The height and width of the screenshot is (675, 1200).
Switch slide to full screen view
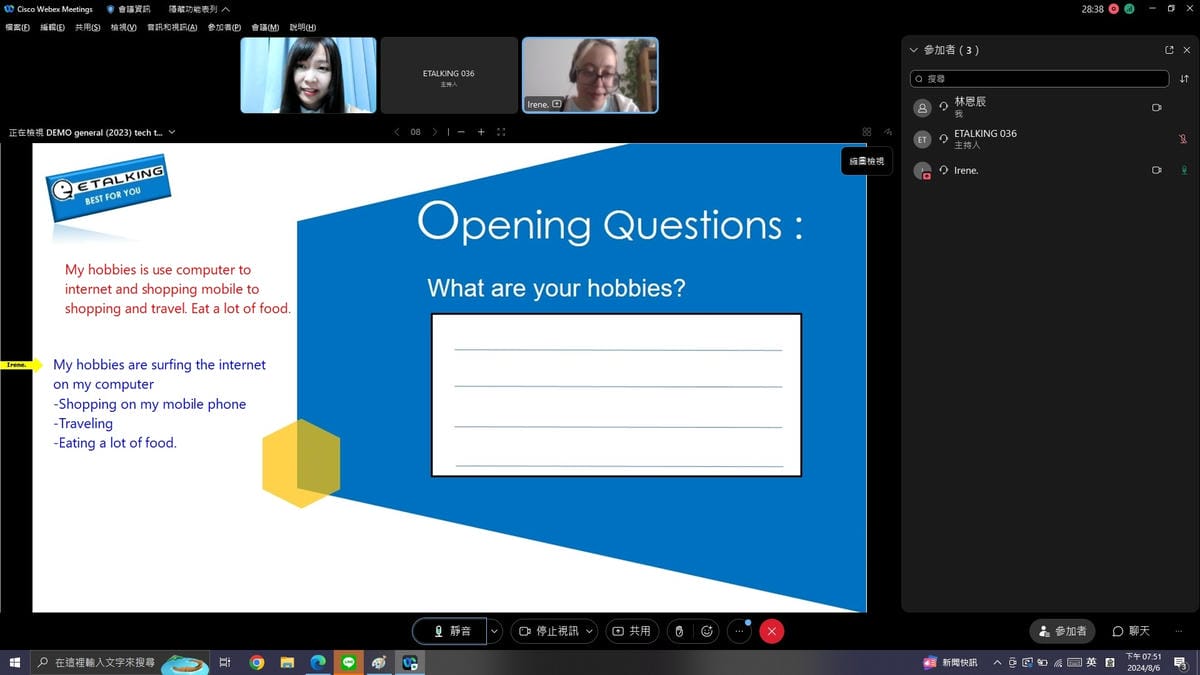(x=501, y=132)
